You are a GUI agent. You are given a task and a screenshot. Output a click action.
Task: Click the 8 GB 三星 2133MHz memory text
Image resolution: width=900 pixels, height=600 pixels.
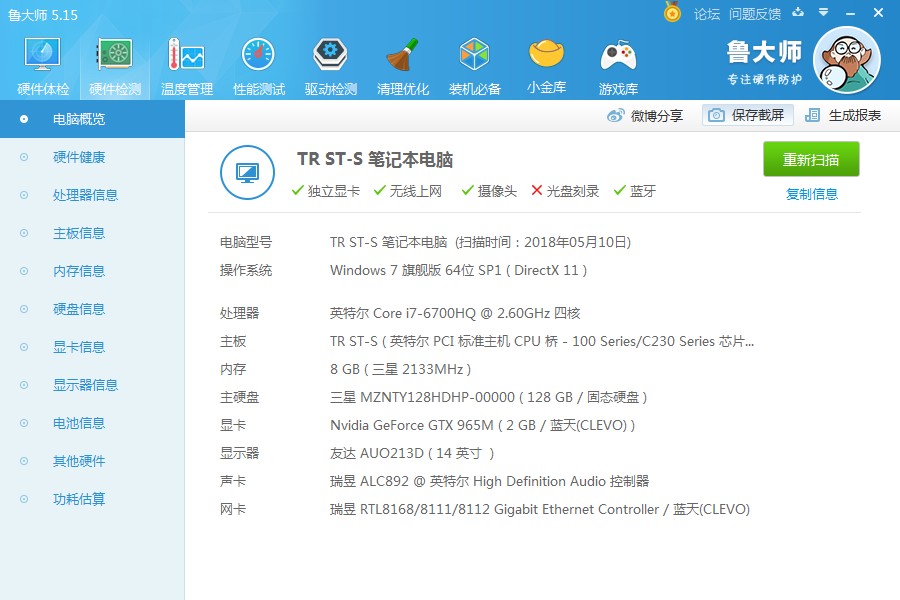click(x=400, y=369)
